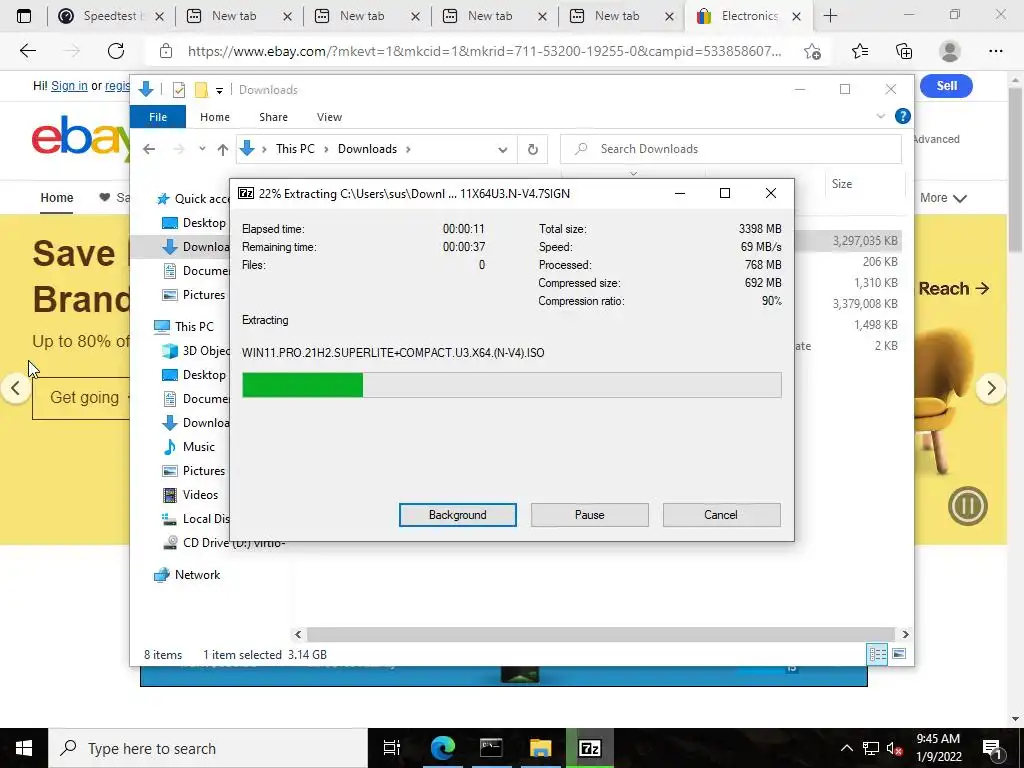Pause the extraction in 7-Zip
Image resolution: width=1024 pixels, height=768 pixels.
[x=589, y=515]
